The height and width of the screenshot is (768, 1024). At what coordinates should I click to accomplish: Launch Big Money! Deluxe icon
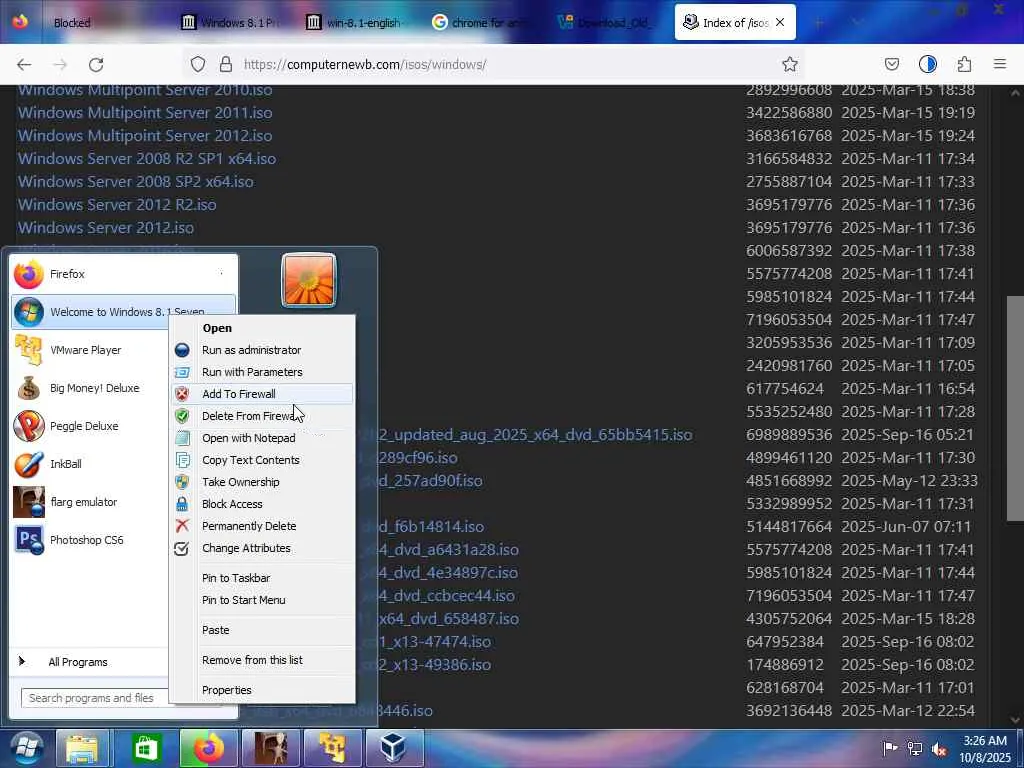29,388
